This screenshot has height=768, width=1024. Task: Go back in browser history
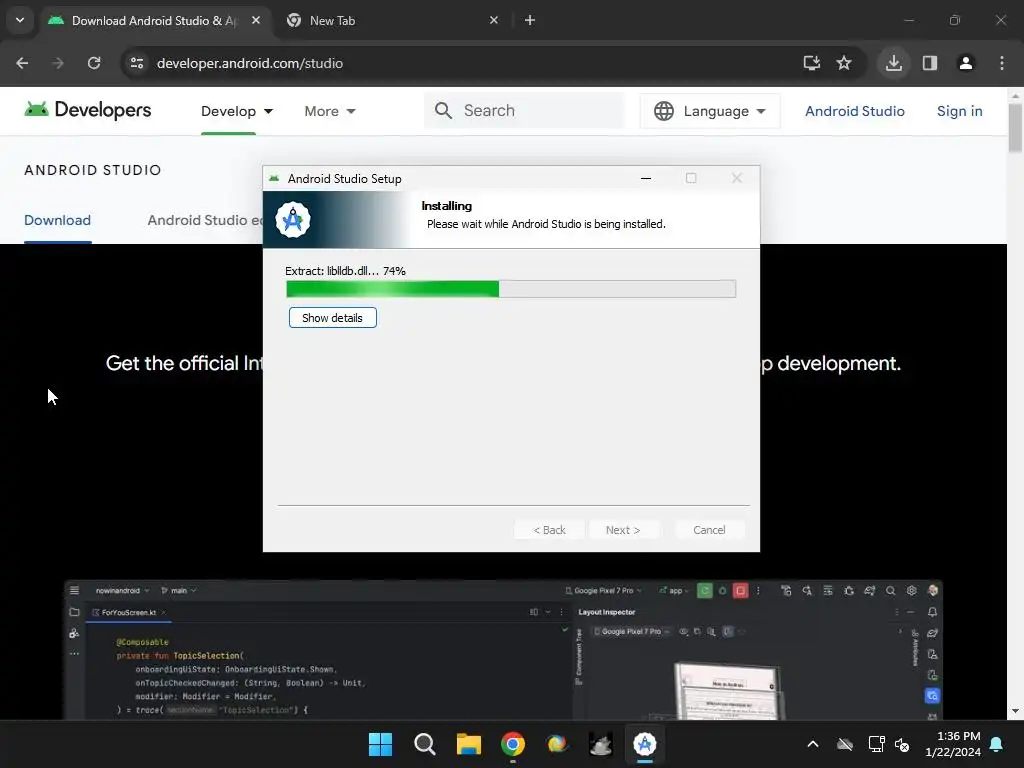tap(22, 63)
